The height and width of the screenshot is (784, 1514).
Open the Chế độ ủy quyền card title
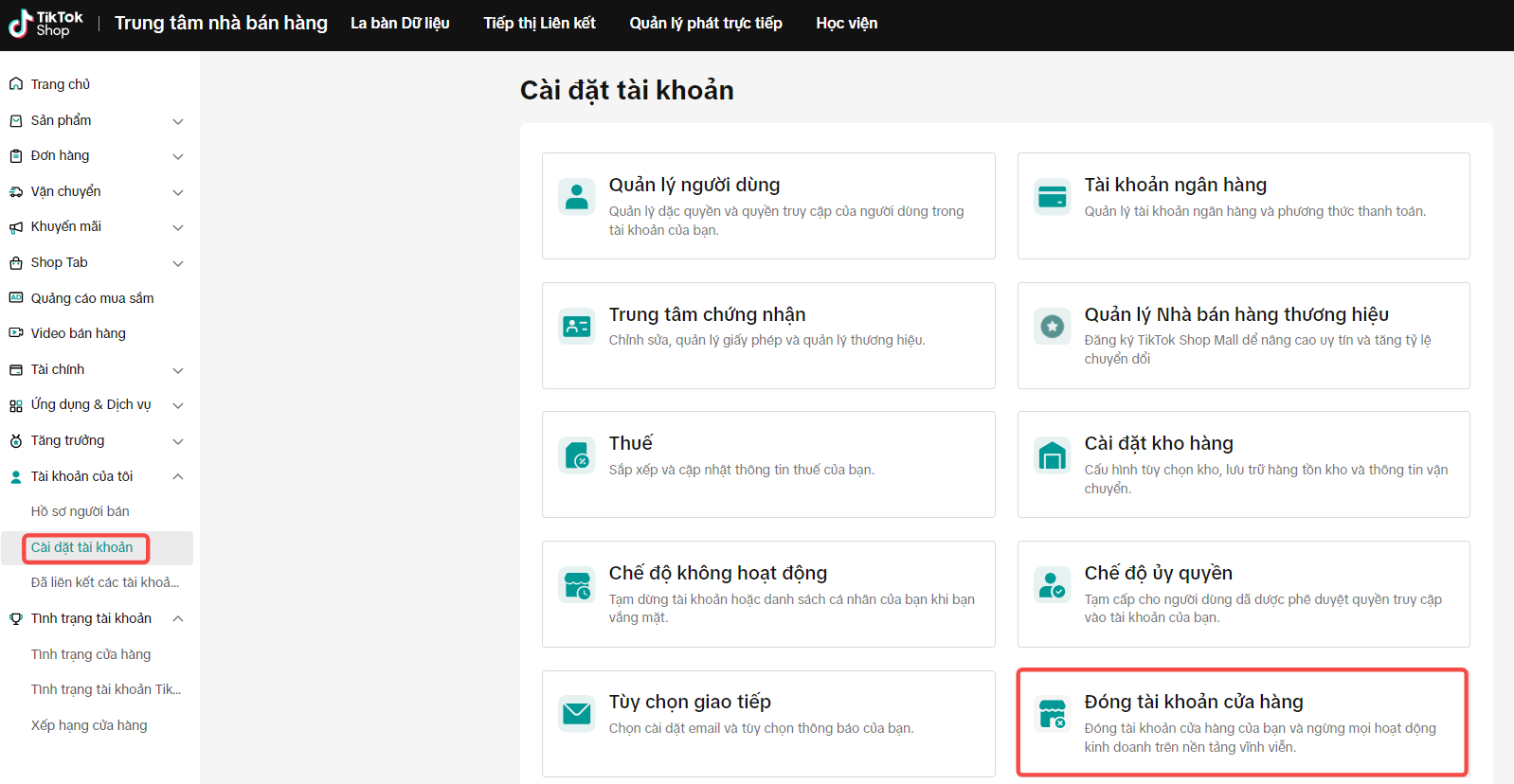(x=1159, y=573)
